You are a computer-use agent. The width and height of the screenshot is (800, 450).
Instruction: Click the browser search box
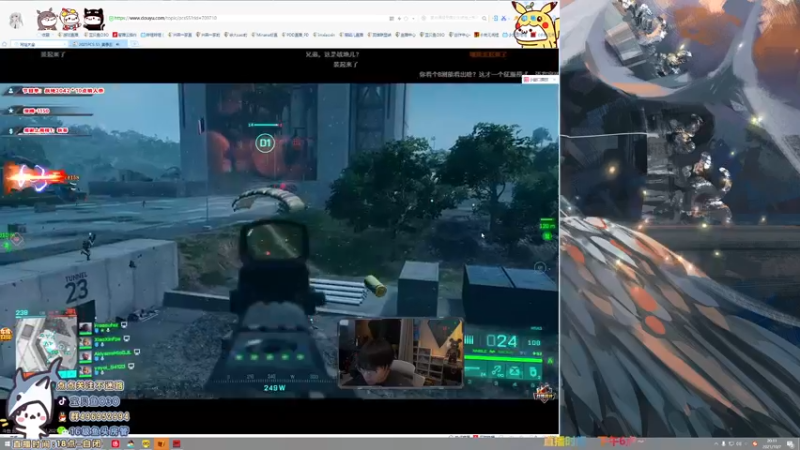click(452, 18)
